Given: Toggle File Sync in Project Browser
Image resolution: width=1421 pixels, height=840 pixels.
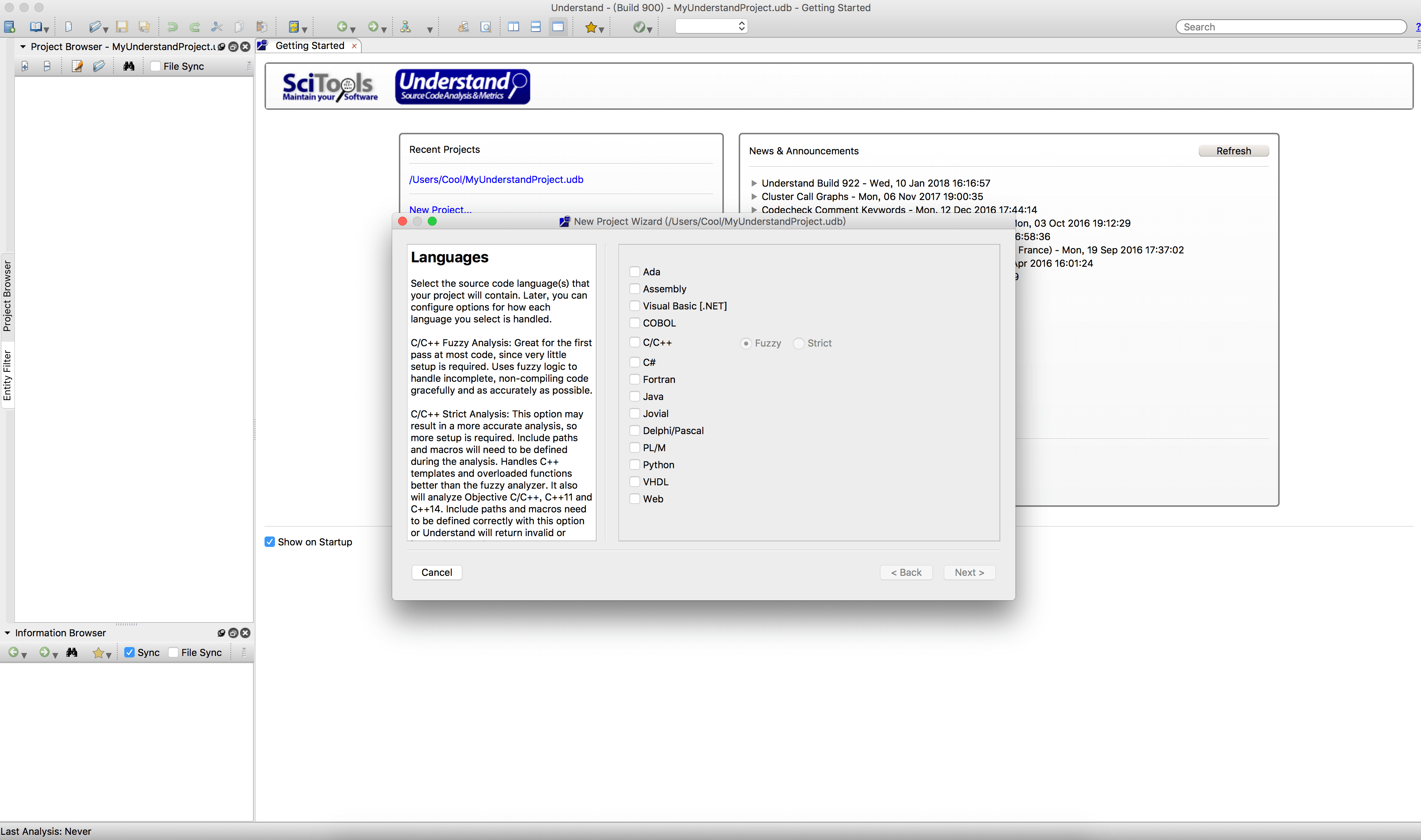Looking at the screenshot, I should pos(155,66).
